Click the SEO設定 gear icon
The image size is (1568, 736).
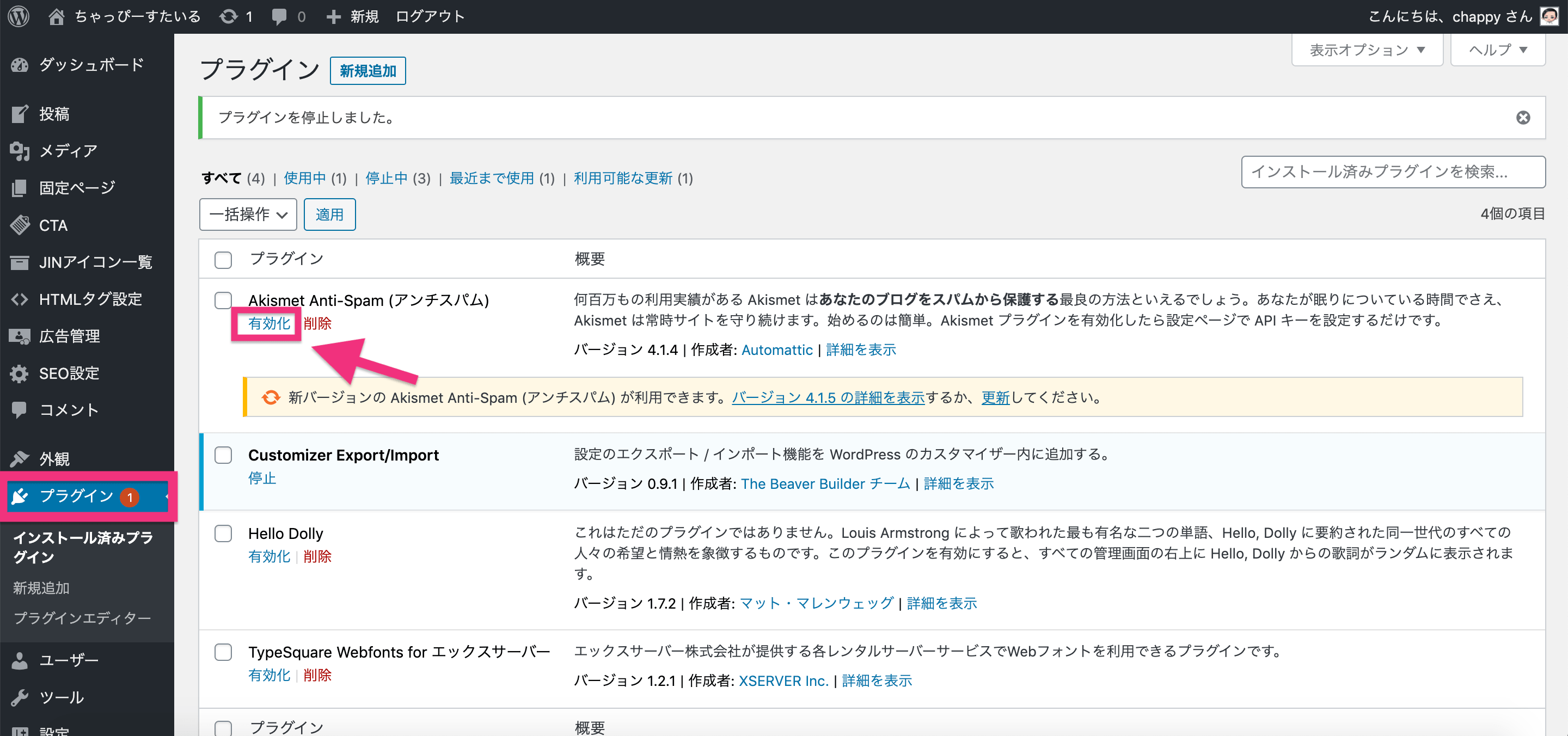pyautogui.click(x=20, y=373)
